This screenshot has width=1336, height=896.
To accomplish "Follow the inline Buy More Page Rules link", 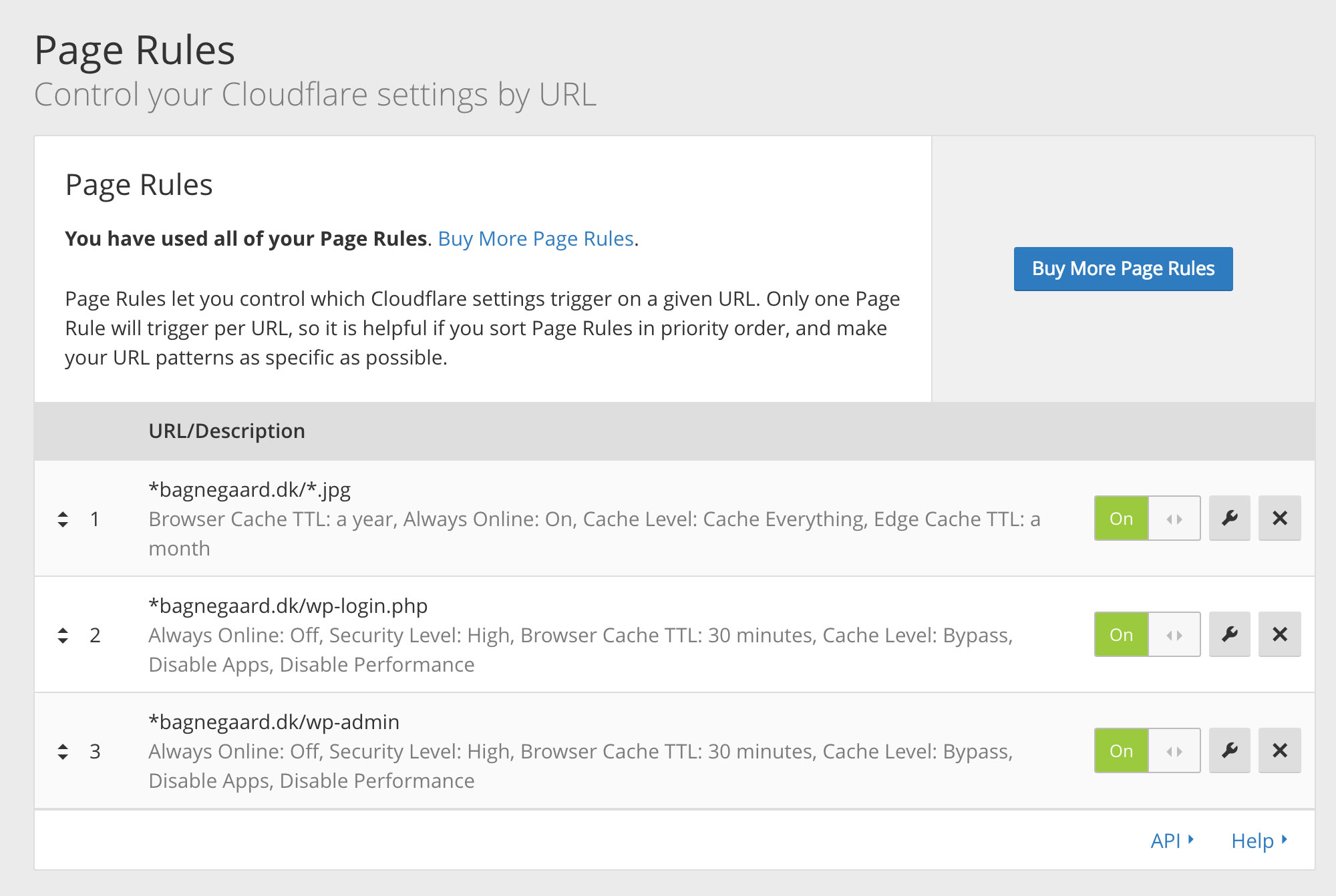I will [536, 238].
